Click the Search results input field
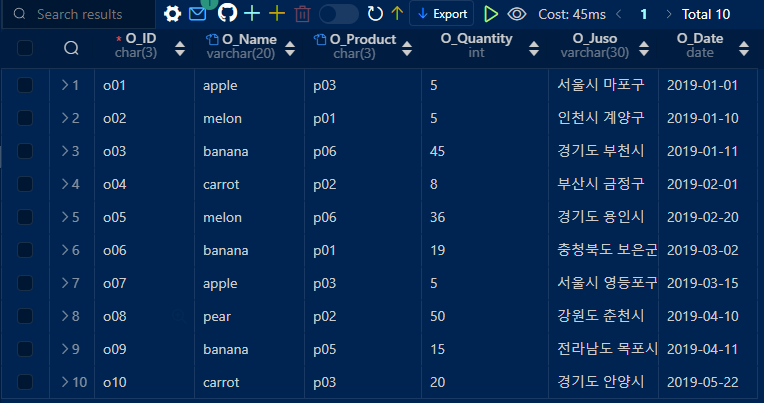This screenshot has height=403, width=764. [x=79, y=14]
